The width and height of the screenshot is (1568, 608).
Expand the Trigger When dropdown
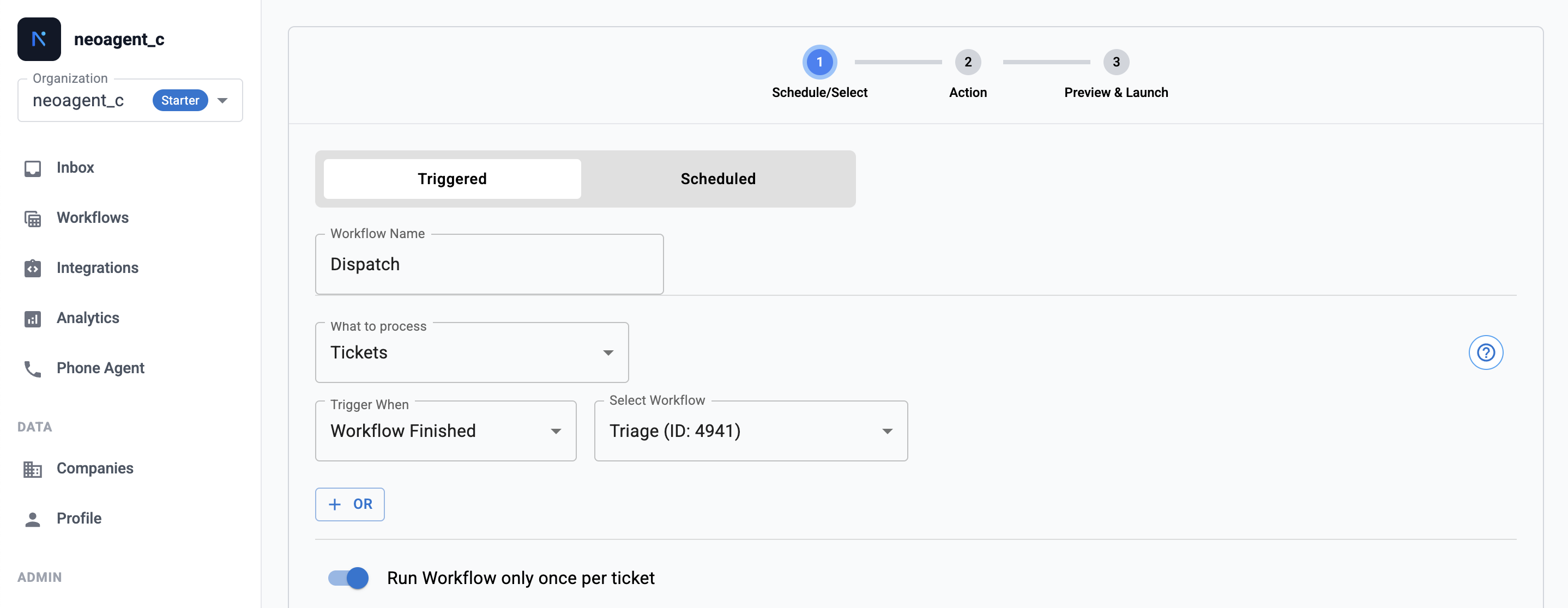[x=445, y=431]
